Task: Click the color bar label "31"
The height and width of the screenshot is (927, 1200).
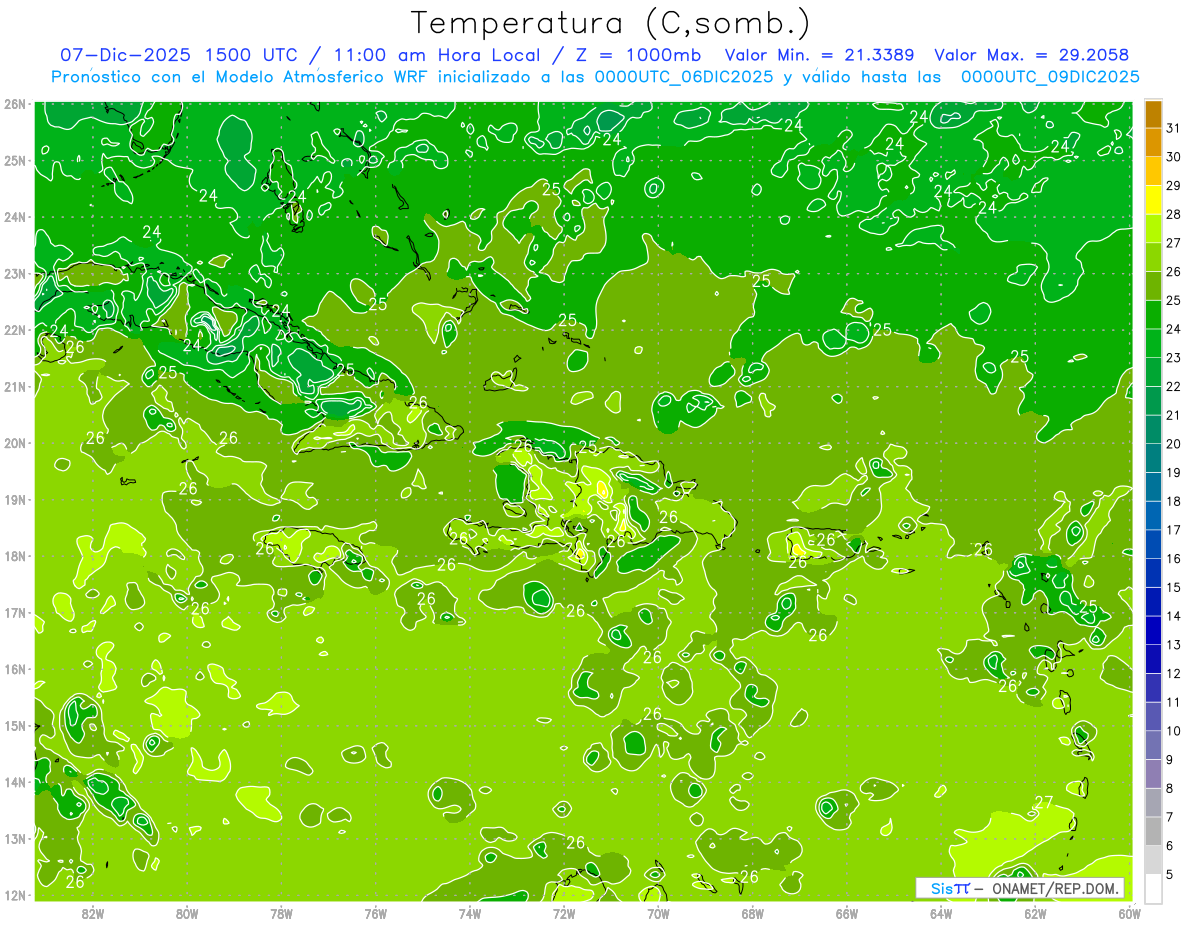Action: (1173, 127)
